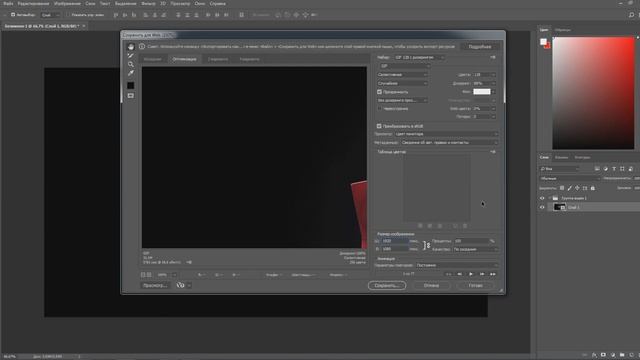640x360 pixels.
Task: Play the animation in Save for Web
Action: 471,274
